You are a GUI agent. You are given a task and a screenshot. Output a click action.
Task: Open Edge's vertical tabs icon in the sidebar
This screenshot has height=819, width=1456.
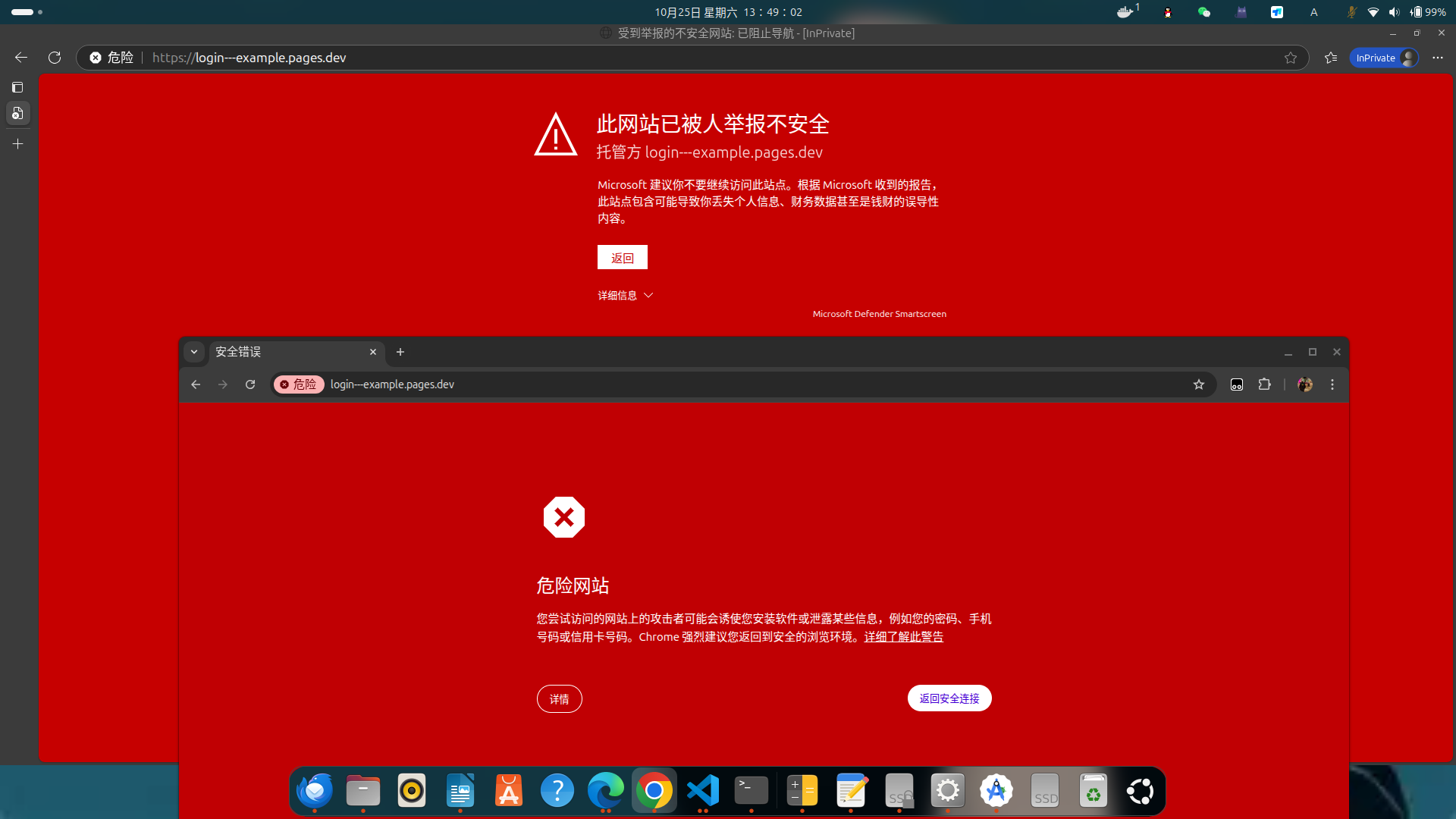coord(17,87)
